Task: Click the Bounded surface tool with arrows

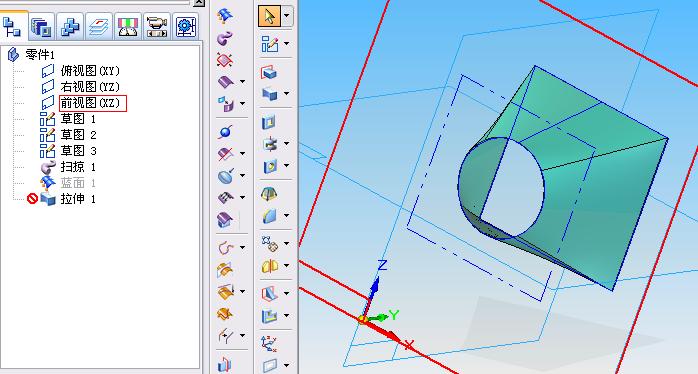Action: 225,60
